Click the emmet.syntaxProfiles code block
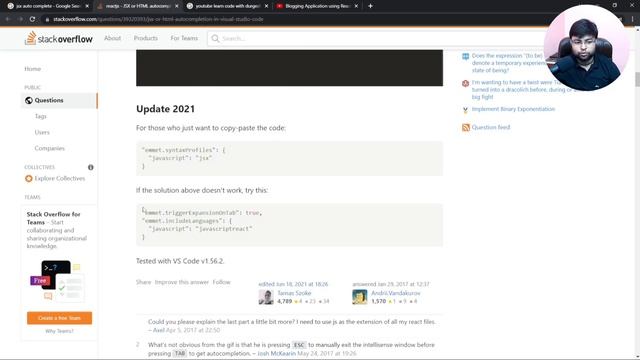The image size is (640, 360). 289,158
